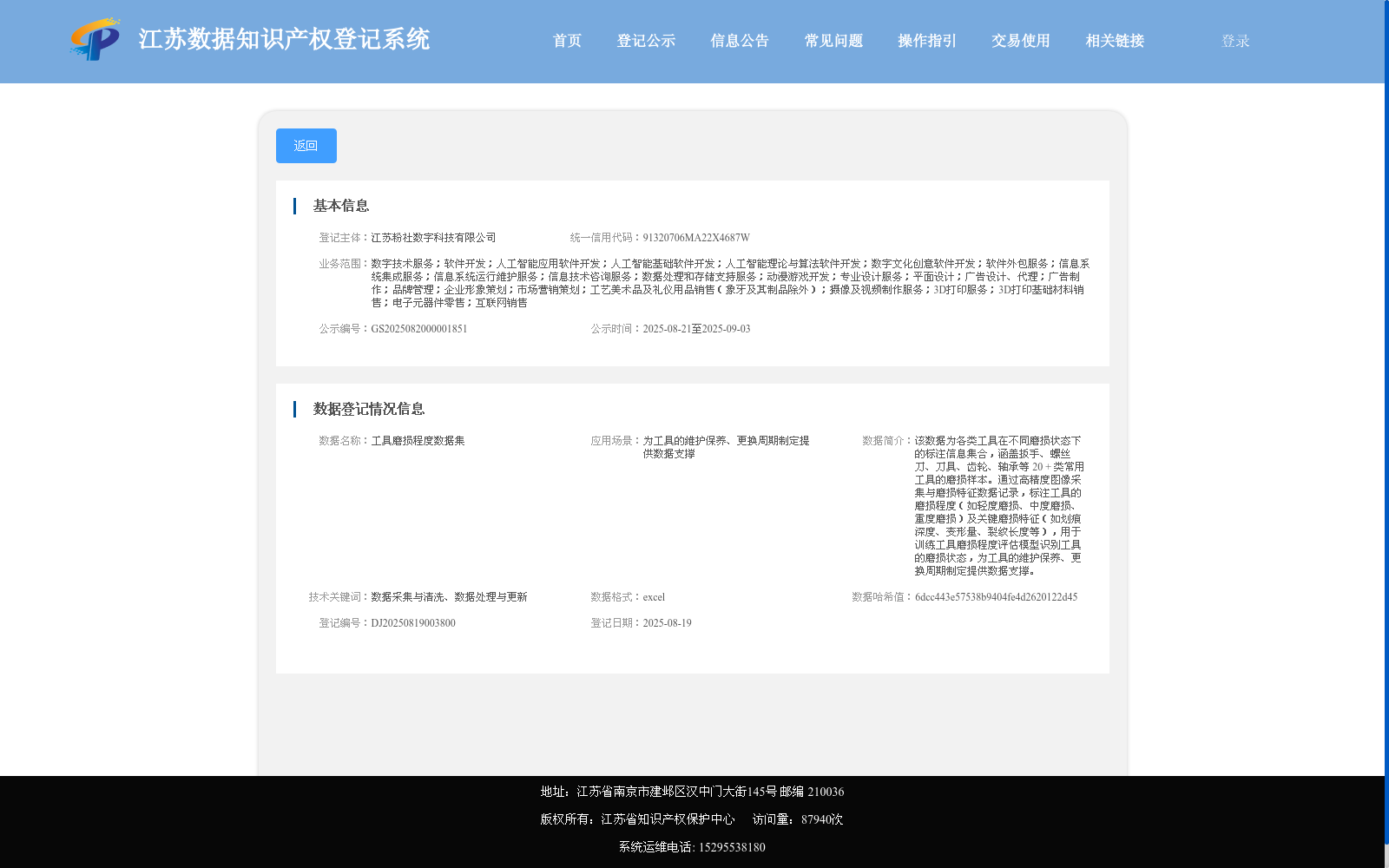Select registration date 2025-08-19
The image size is (1389, 868).
click(x=667, y=623)
